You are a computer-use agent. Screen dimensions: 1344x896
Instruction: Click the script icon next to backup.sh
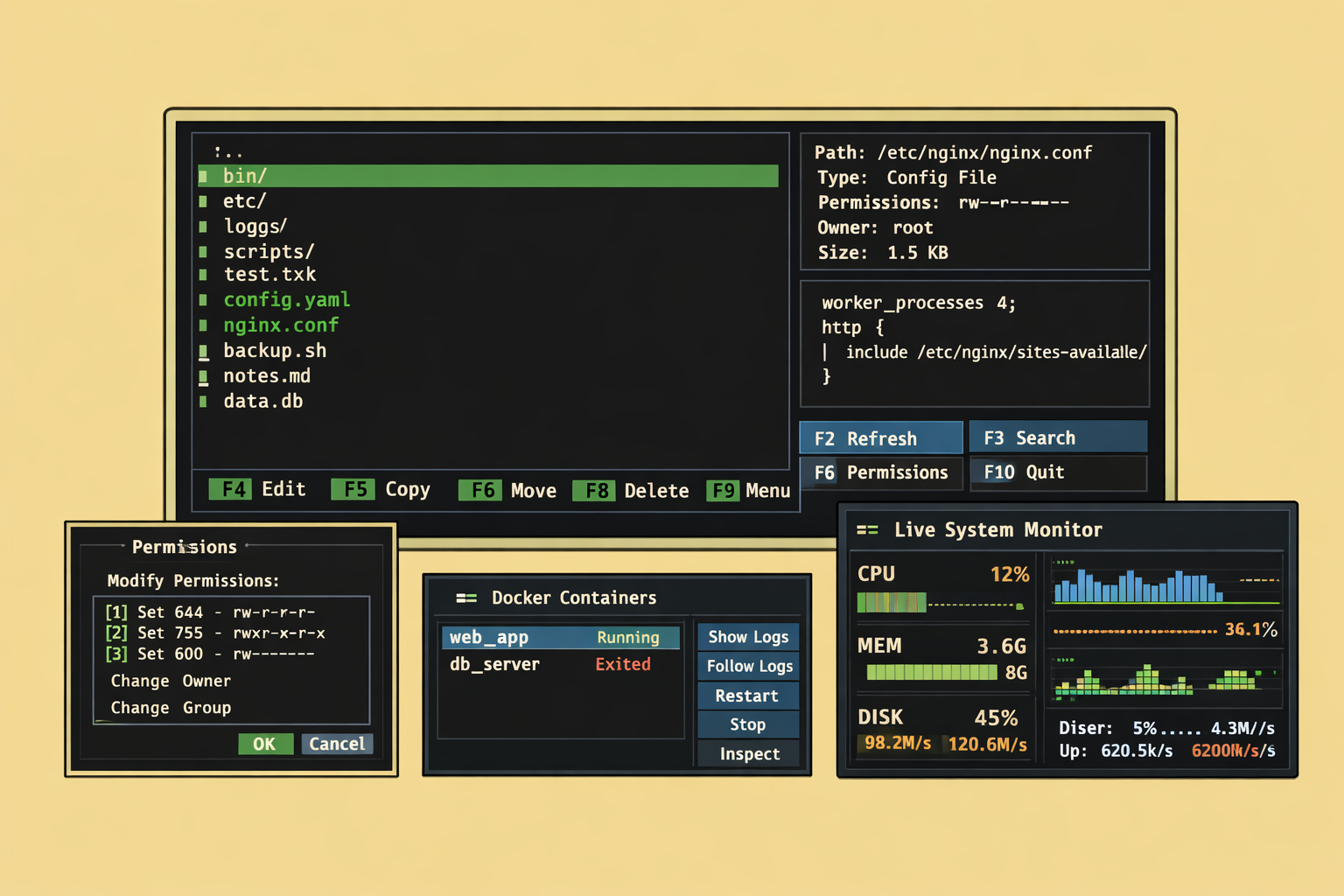coord(204,350)
